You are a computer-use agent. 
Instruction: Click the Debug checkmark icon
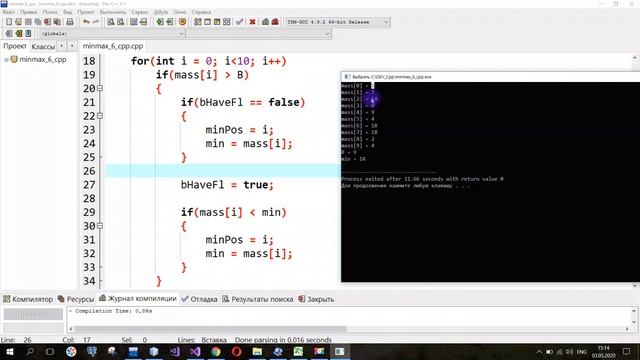[240, 22]
